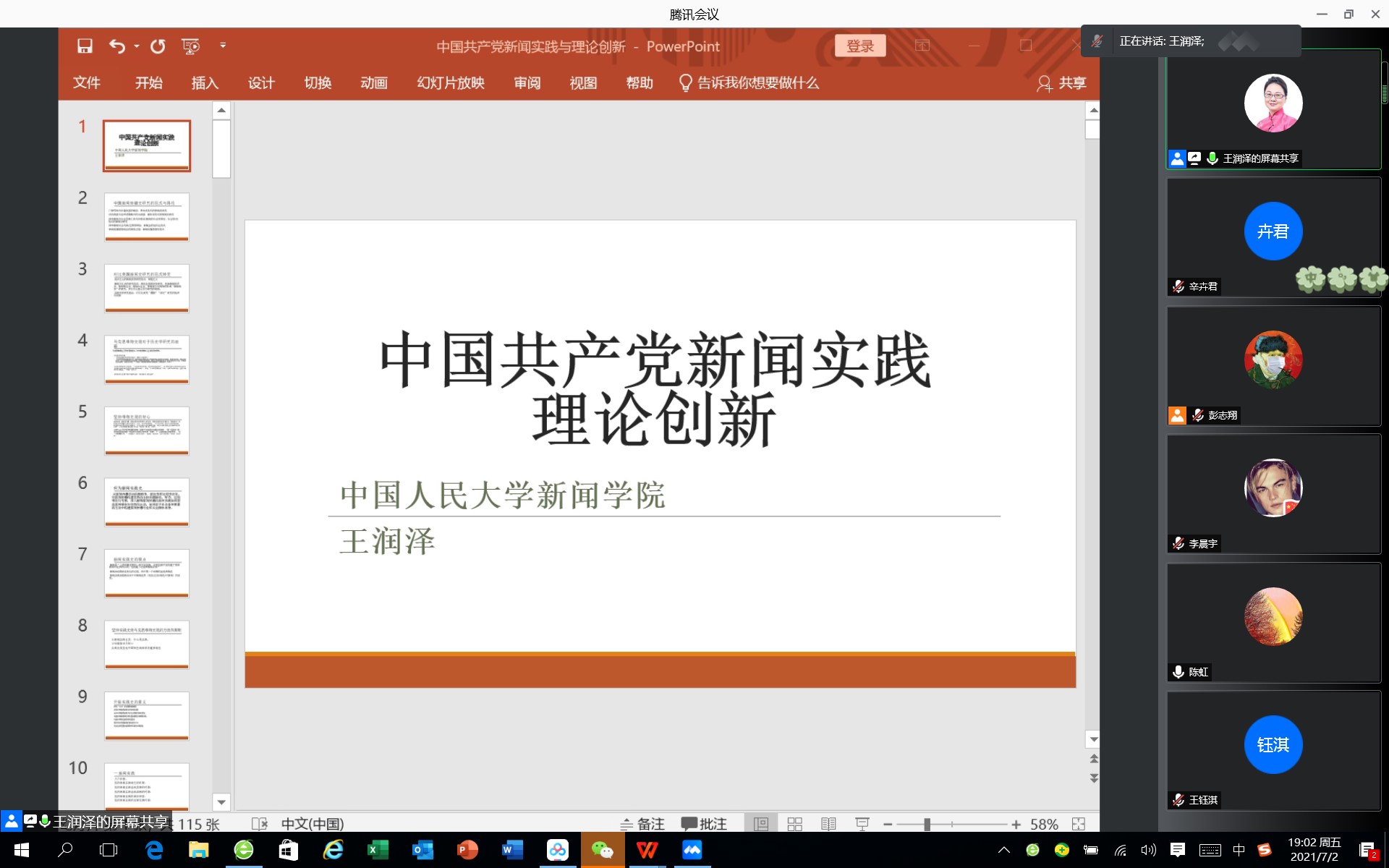The height and width of the screenshot is (868, 1389).
Task: Fit slide to current window icon
Action: pos(1079,824)
